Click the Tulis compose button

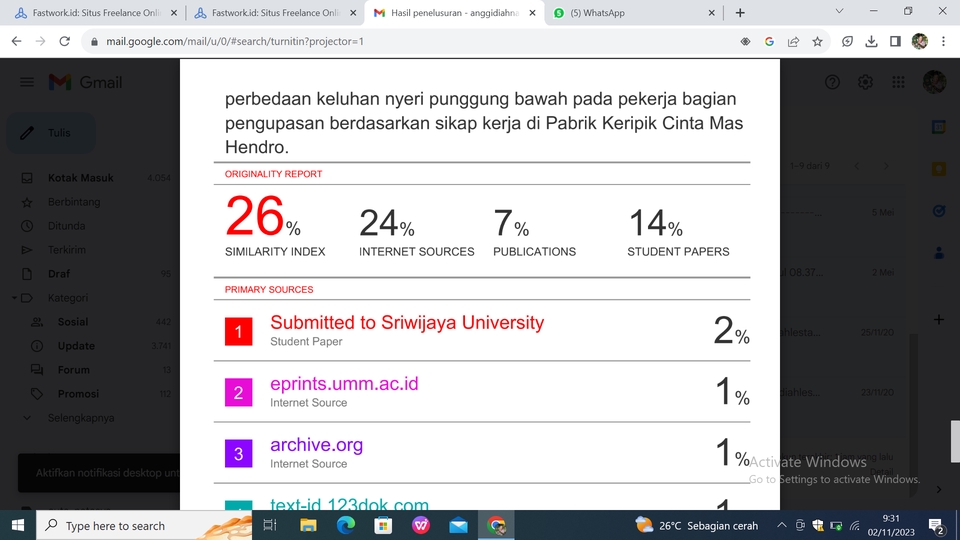[x=51, y=133]
